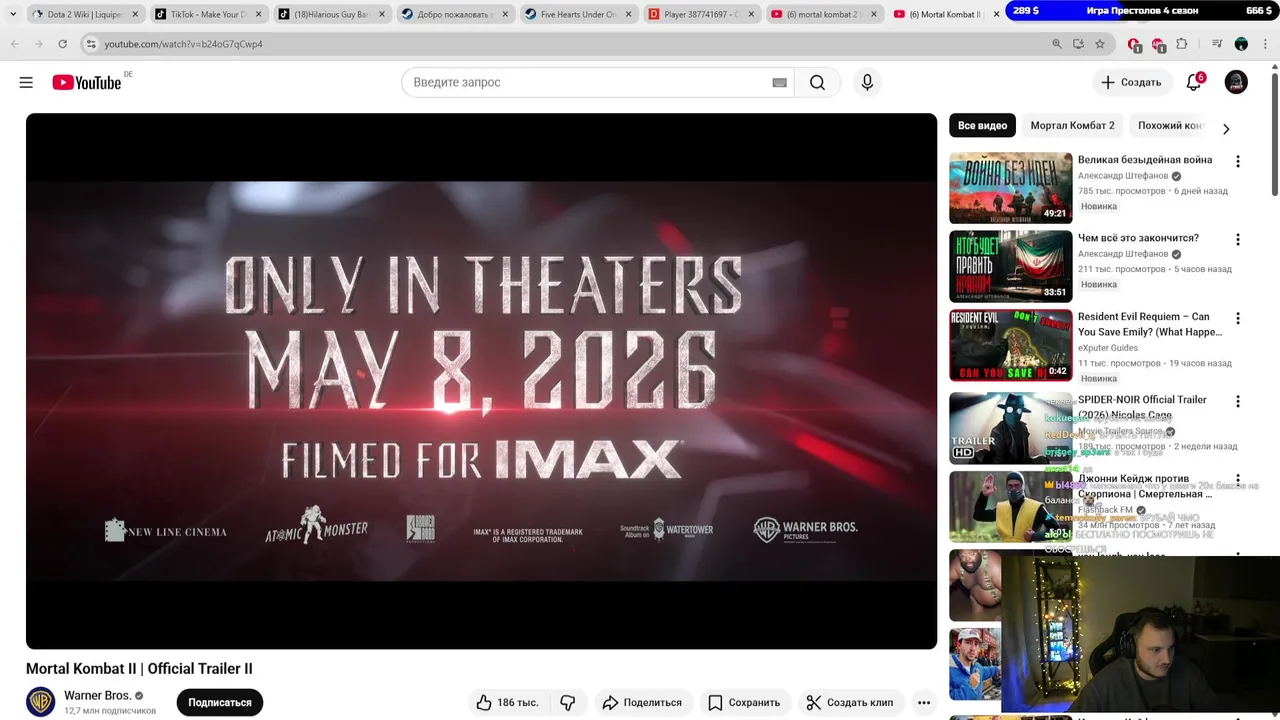Go back in browser history

pyautogui.click(x=14, y=44)
